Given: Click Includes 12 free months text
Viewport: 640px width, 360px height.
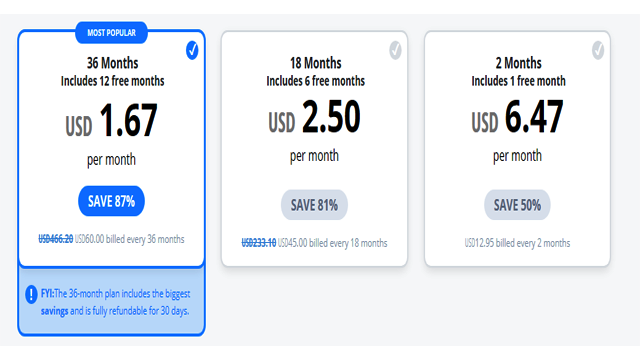Looking at the screenshot, I should click(113, 81).
